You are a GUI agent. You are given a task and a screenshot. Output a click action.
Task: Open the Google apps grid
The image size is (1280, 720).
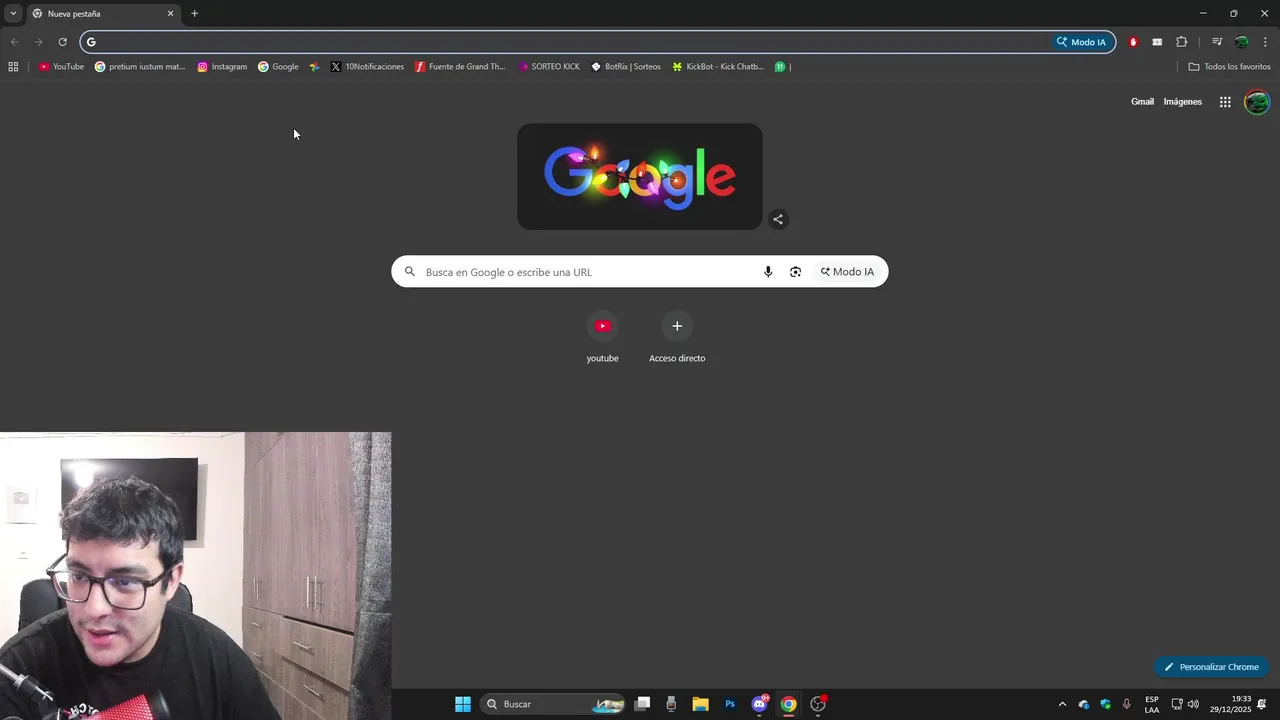(1225, 102)
